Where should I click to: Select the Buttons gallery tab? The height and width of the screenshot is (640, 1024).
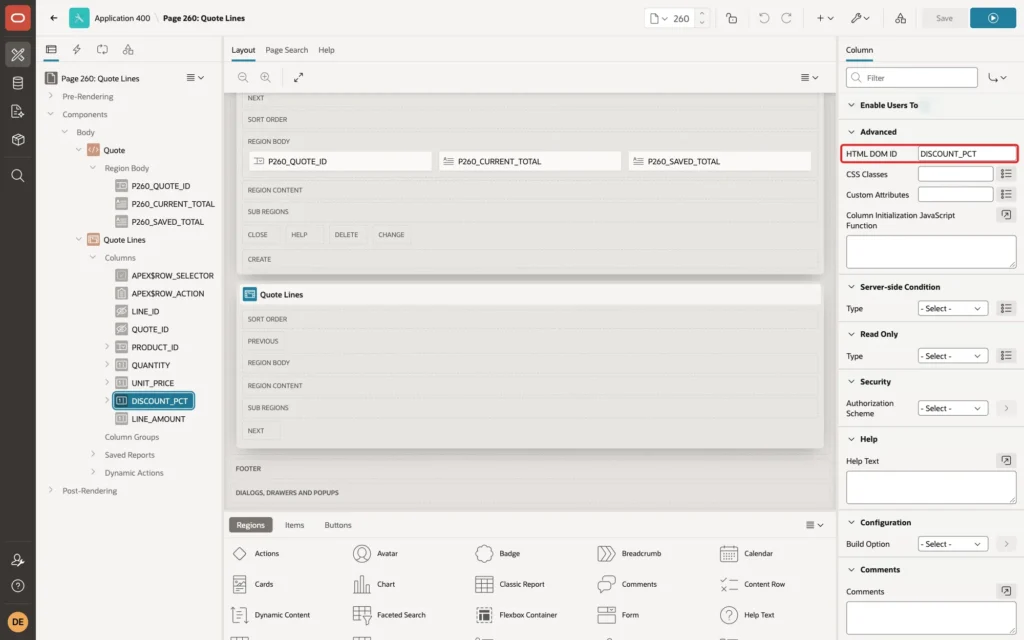(x=338, y=525)
